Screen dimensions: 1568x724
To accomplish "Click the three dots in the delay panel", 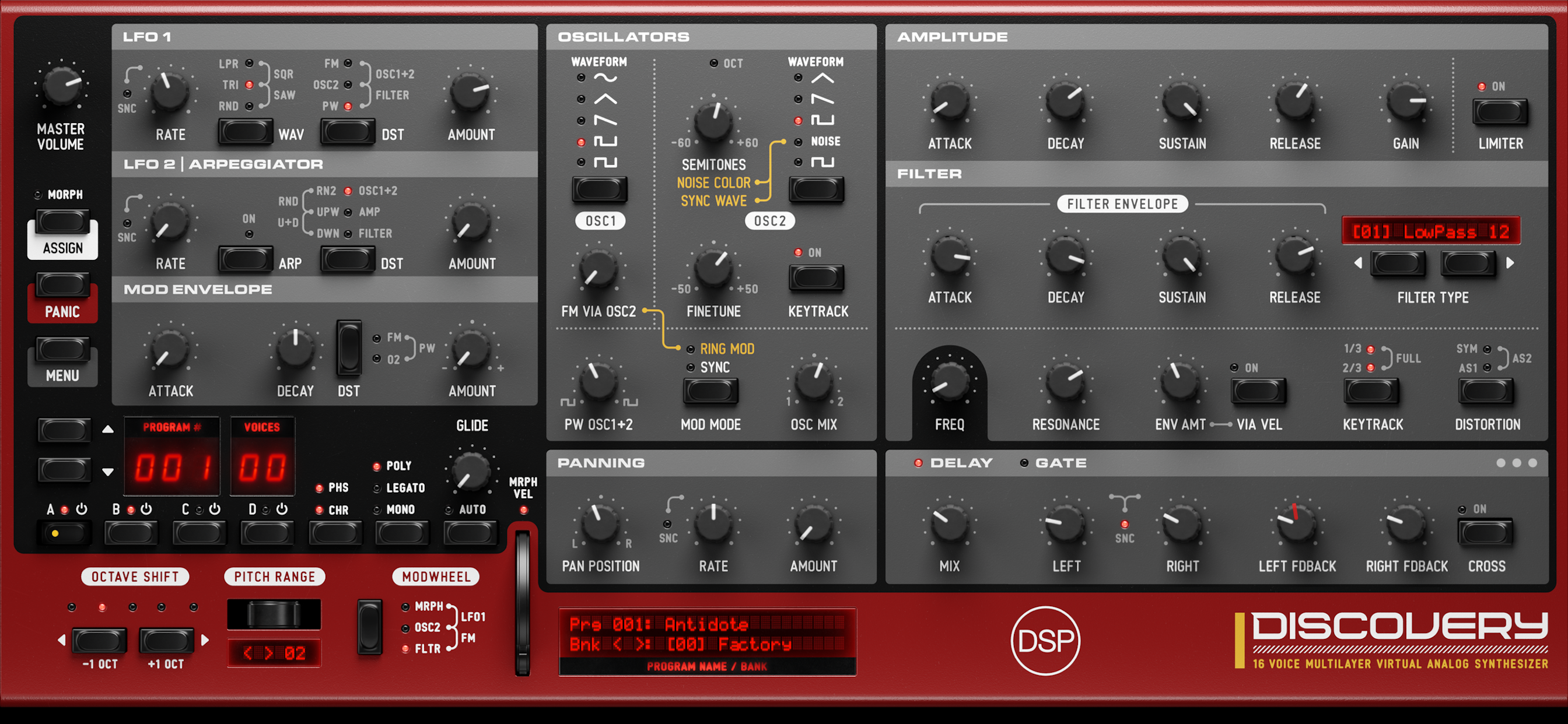I will [1516, 463].
